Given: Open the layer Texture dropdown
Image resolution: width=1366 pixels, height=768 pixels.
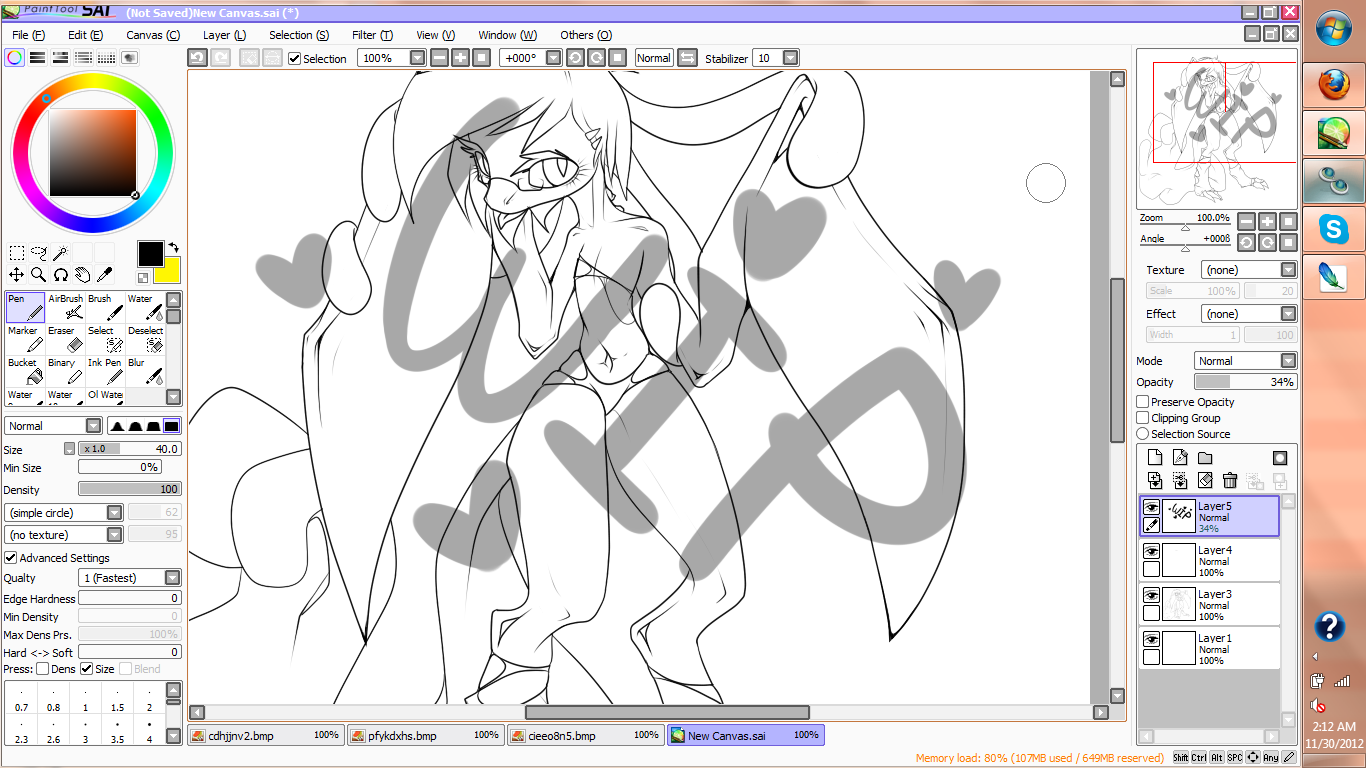Looking at the screenshot, I should [x=1288, y=270].
